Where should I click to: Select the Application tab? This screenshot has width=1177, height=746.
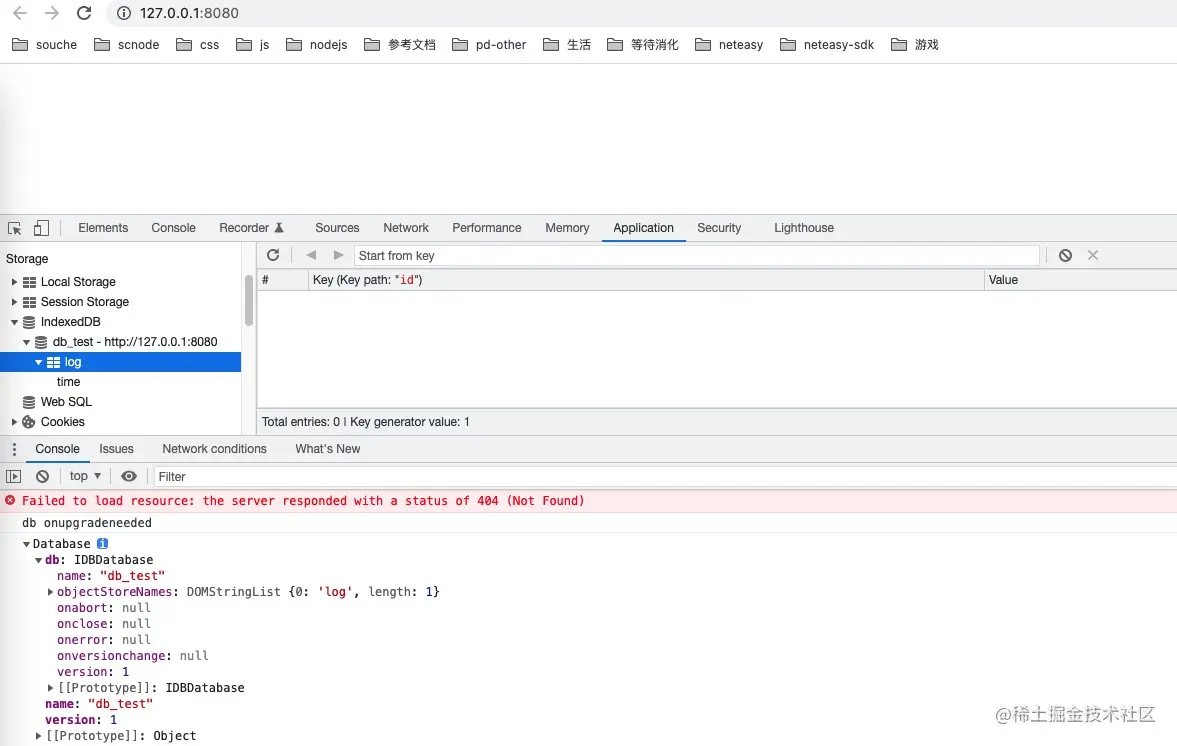643,228
